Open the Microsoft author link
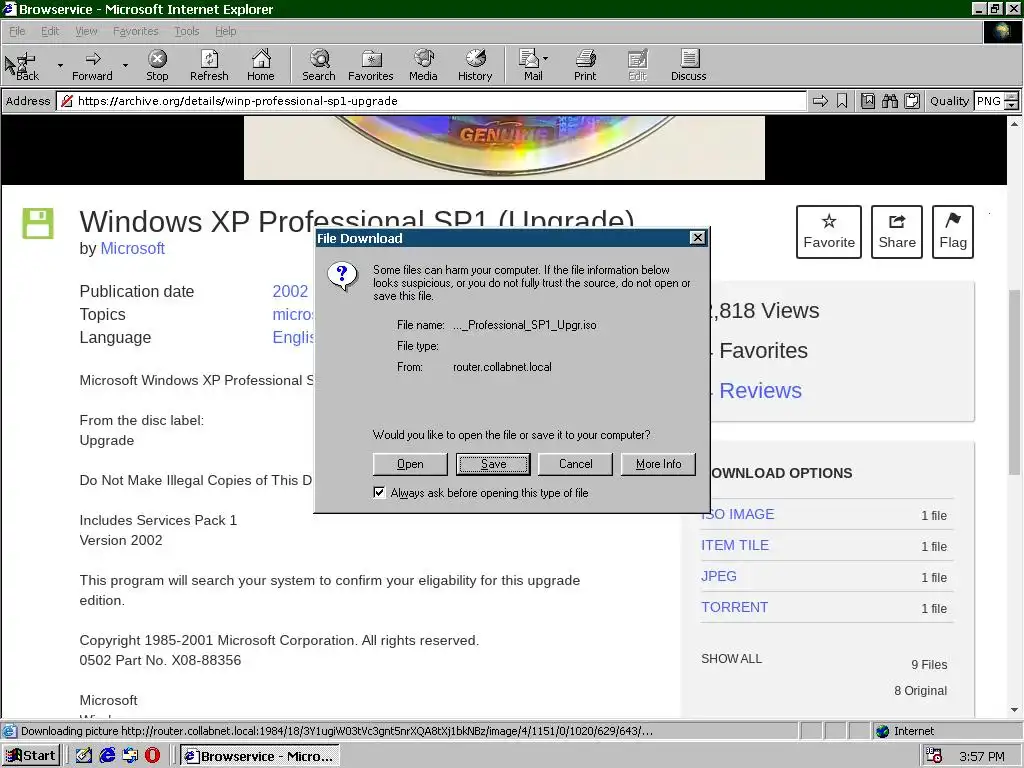1024x768 pixels. 133,248
